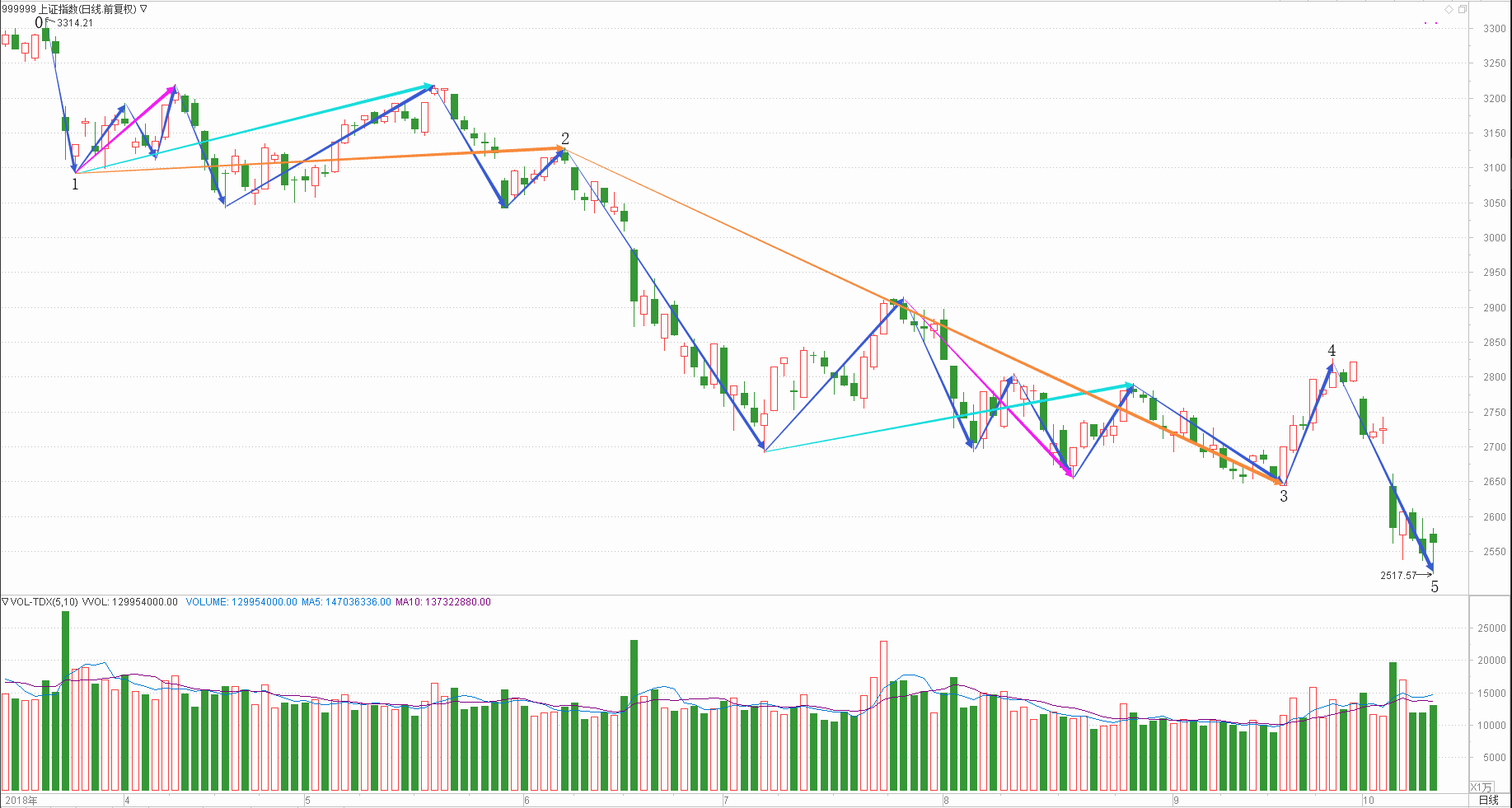The image size is (1512, 808).
Task: Click the 3314.21 high price flag
Action: click(74, 23)
